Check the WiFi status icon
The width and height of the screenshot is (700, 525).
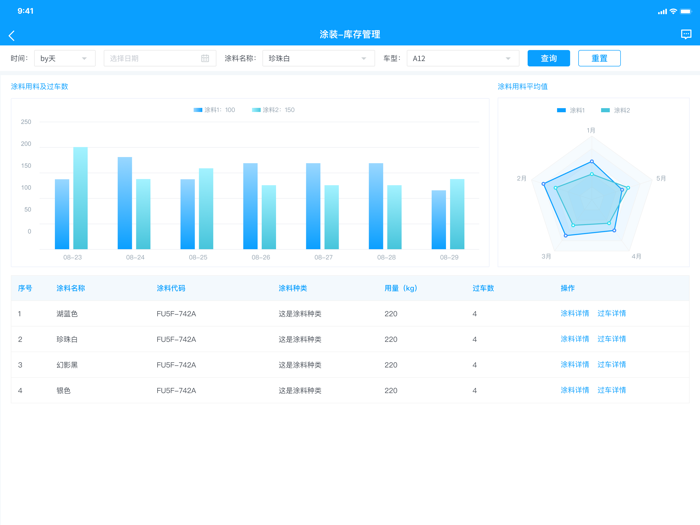[673, 11]
